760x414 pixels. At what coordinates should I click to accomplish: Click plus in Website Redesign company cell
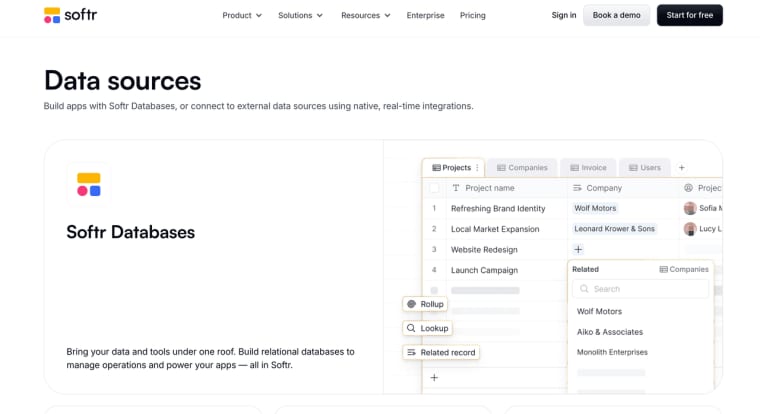tap(578, 250)
